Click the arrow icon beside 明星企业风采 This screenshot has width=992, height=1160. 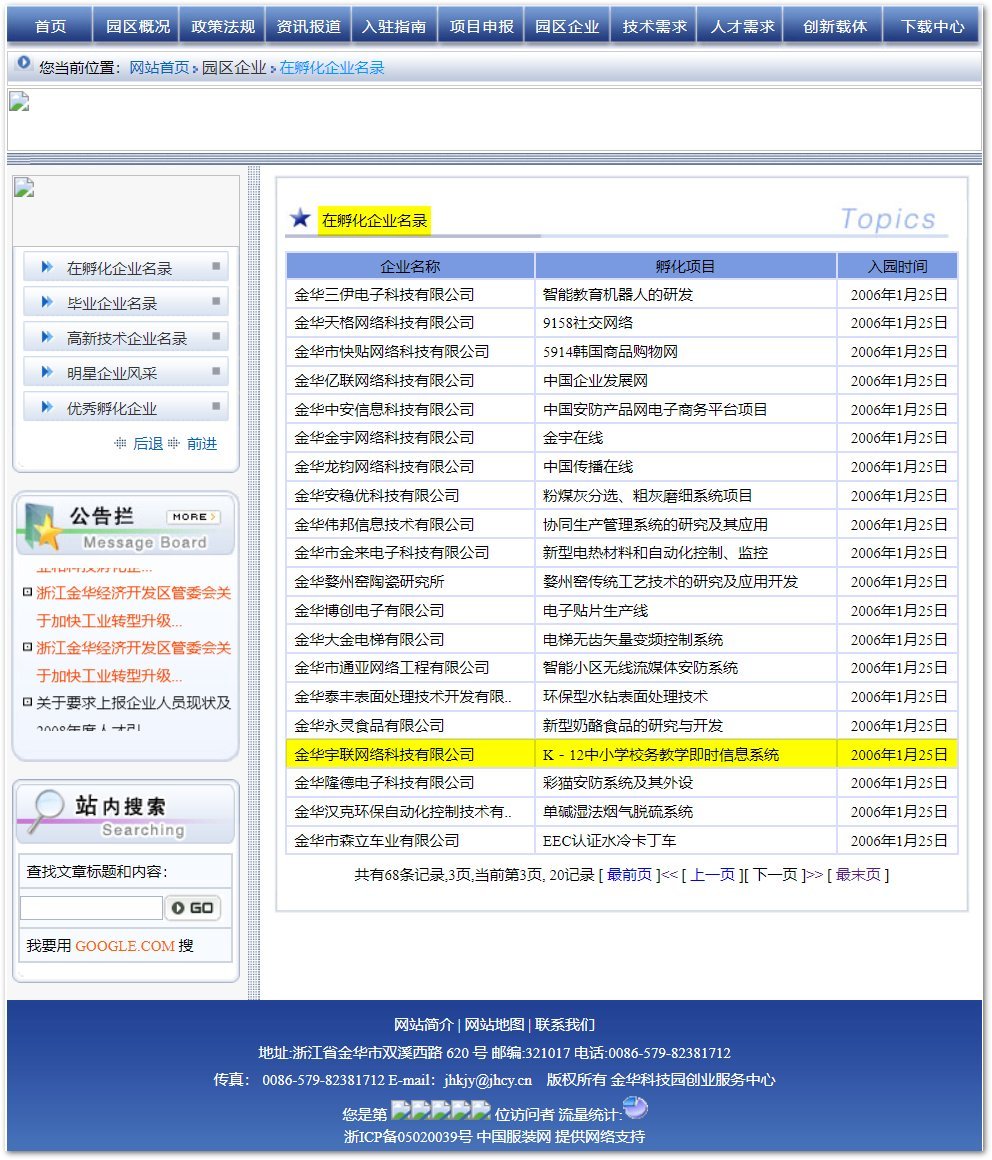(x=46, y=373)
